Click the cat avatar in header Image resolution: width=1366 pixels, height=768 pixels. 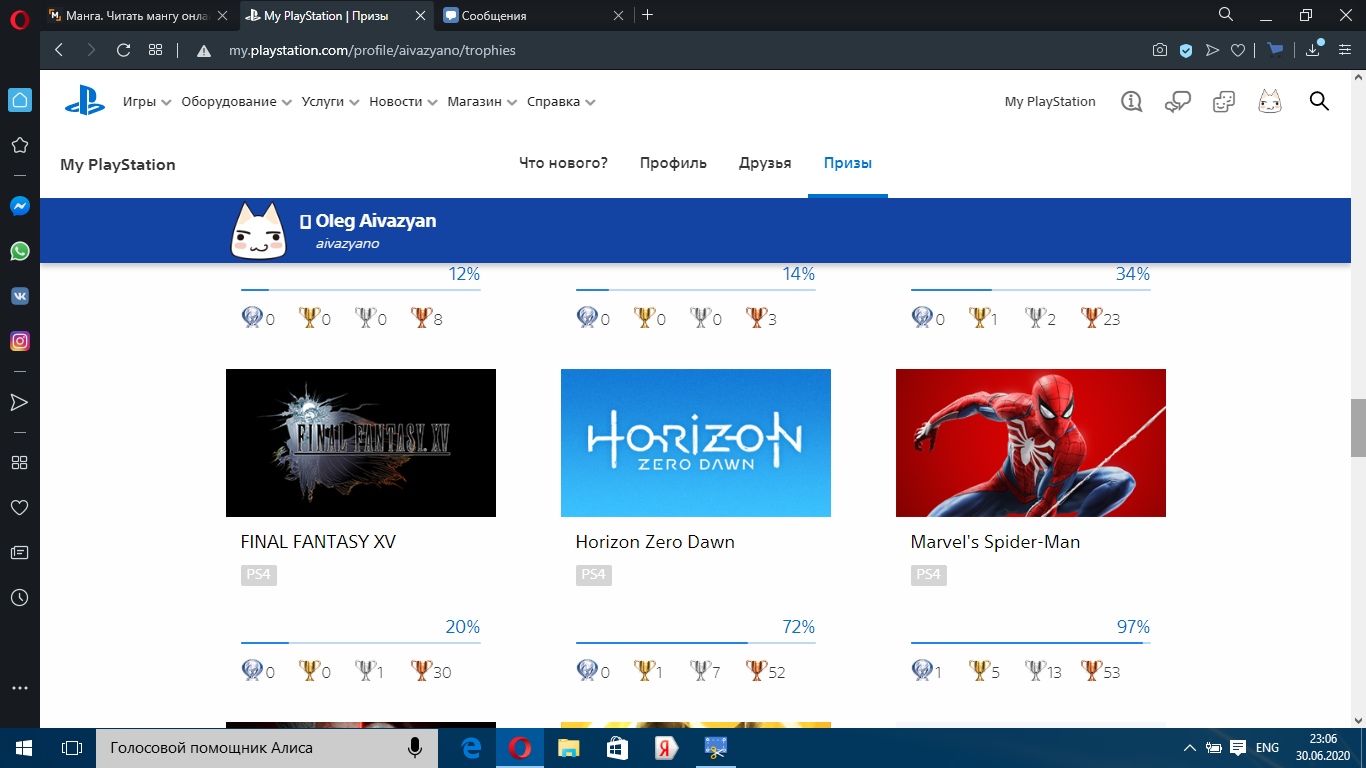click(1270, 102)
